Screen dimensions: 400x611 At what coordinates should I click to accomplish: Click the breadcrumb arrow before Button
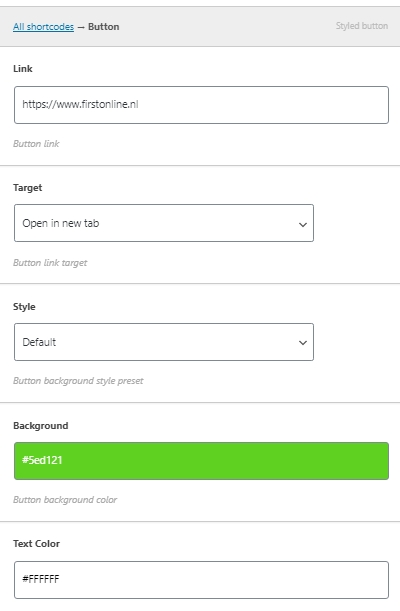click(x=81, y=27)
